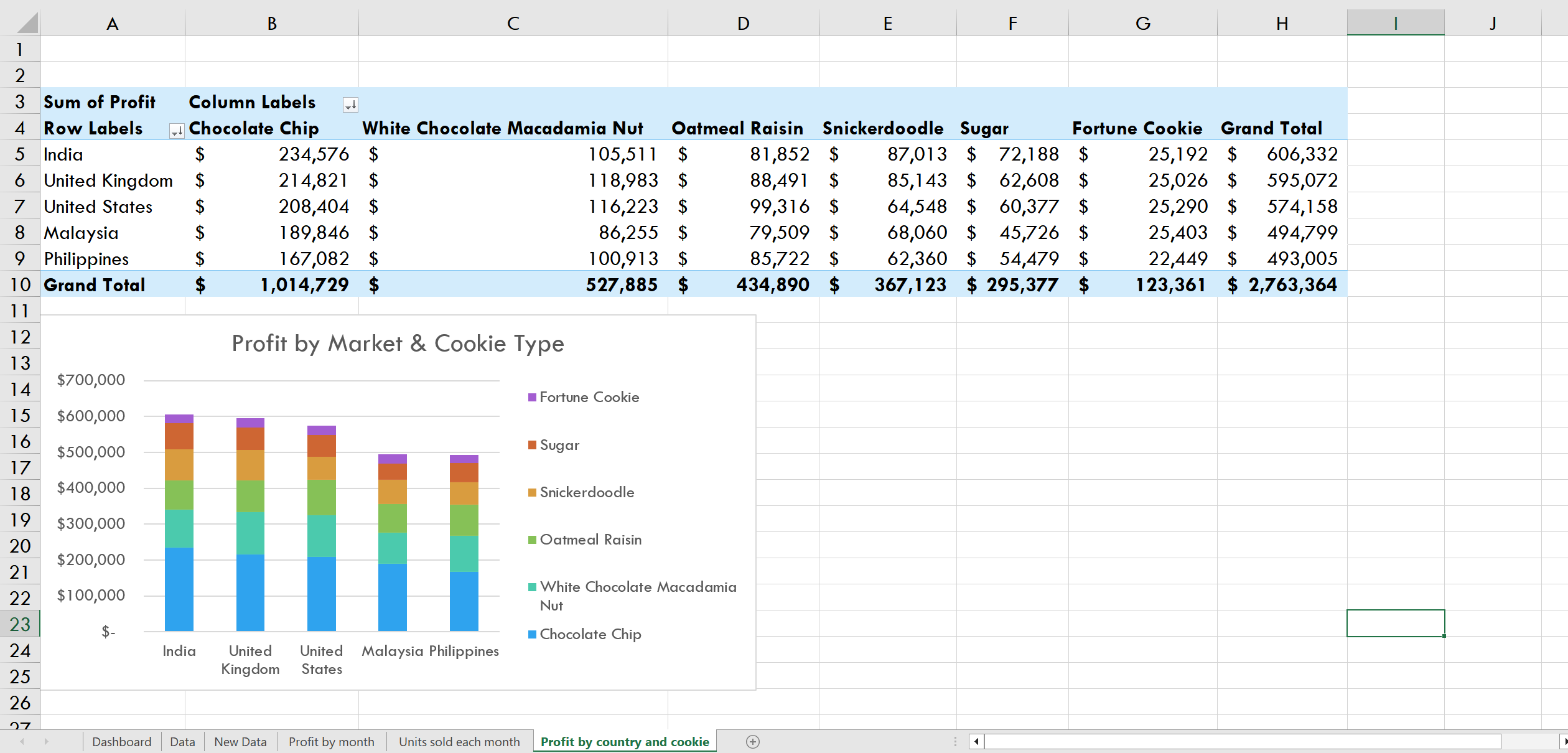Click the value 118,983 cell

tap(513, 180)
